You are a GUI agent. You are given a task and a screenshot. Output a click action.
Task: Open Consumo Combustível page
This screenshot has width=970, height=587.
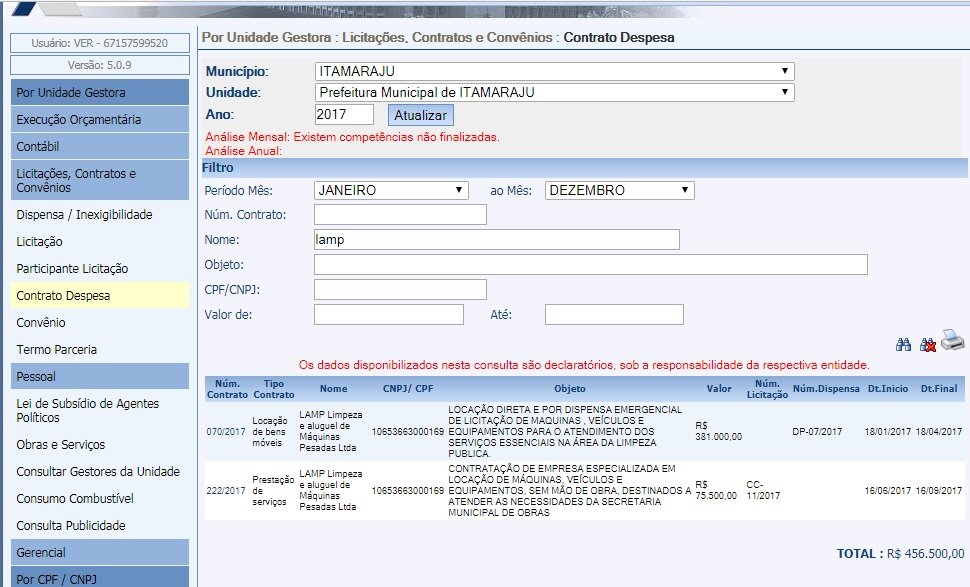tap(75, 499)
